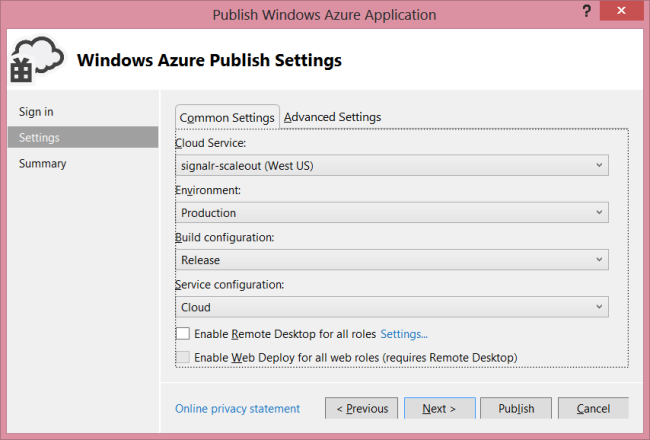Toggle Enable Web Deploy for web roles
Image resolution: width=650 pixels, height=440 pixels.
pyautogui.click(x=182, y=357)
